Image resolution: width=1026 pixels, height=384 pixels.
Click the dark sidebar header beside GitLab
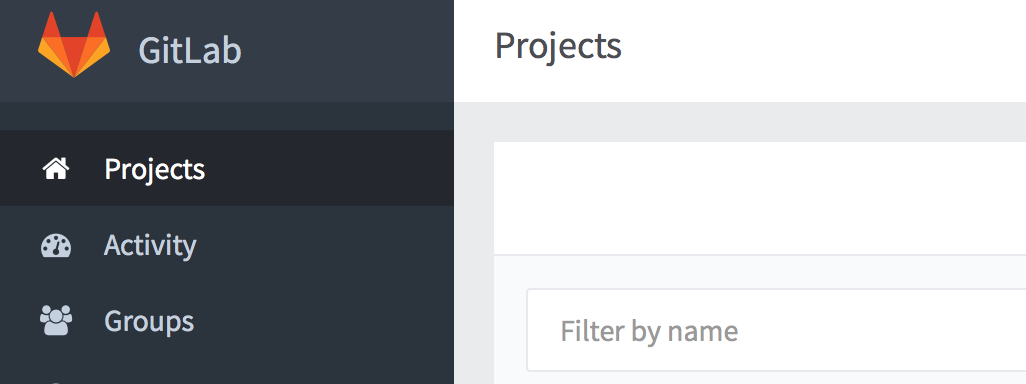347,50
